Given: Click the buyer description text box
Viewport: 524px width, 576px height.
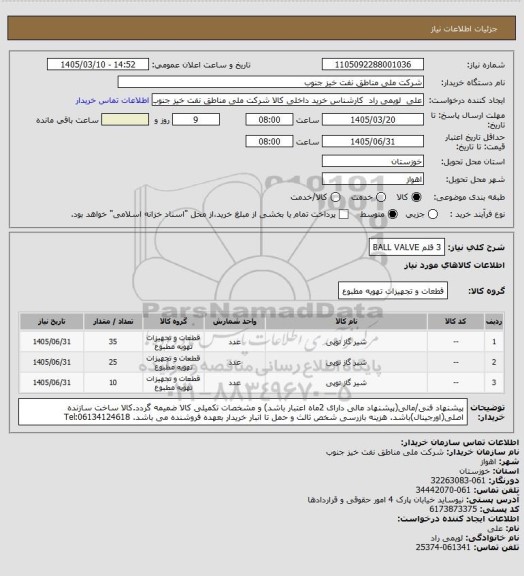Looking at the screenshot, I should pos(243,412).
